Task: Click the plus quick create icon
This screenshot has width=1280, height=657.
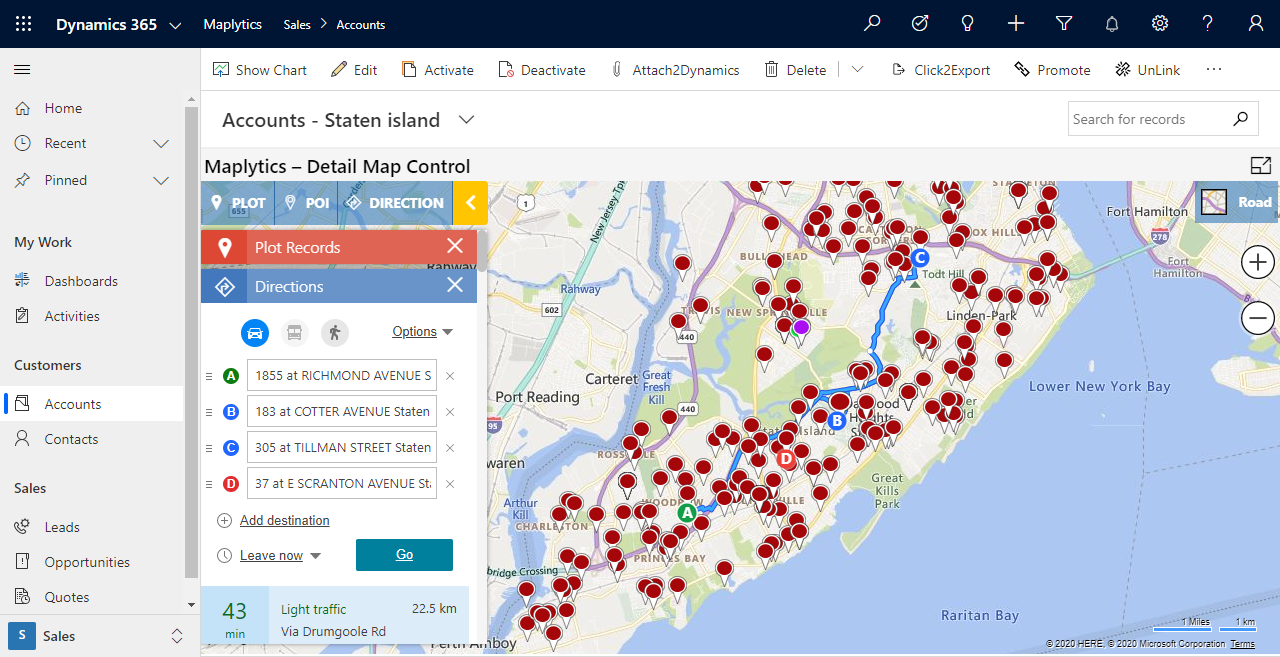Action: [x=1016, y=24]
